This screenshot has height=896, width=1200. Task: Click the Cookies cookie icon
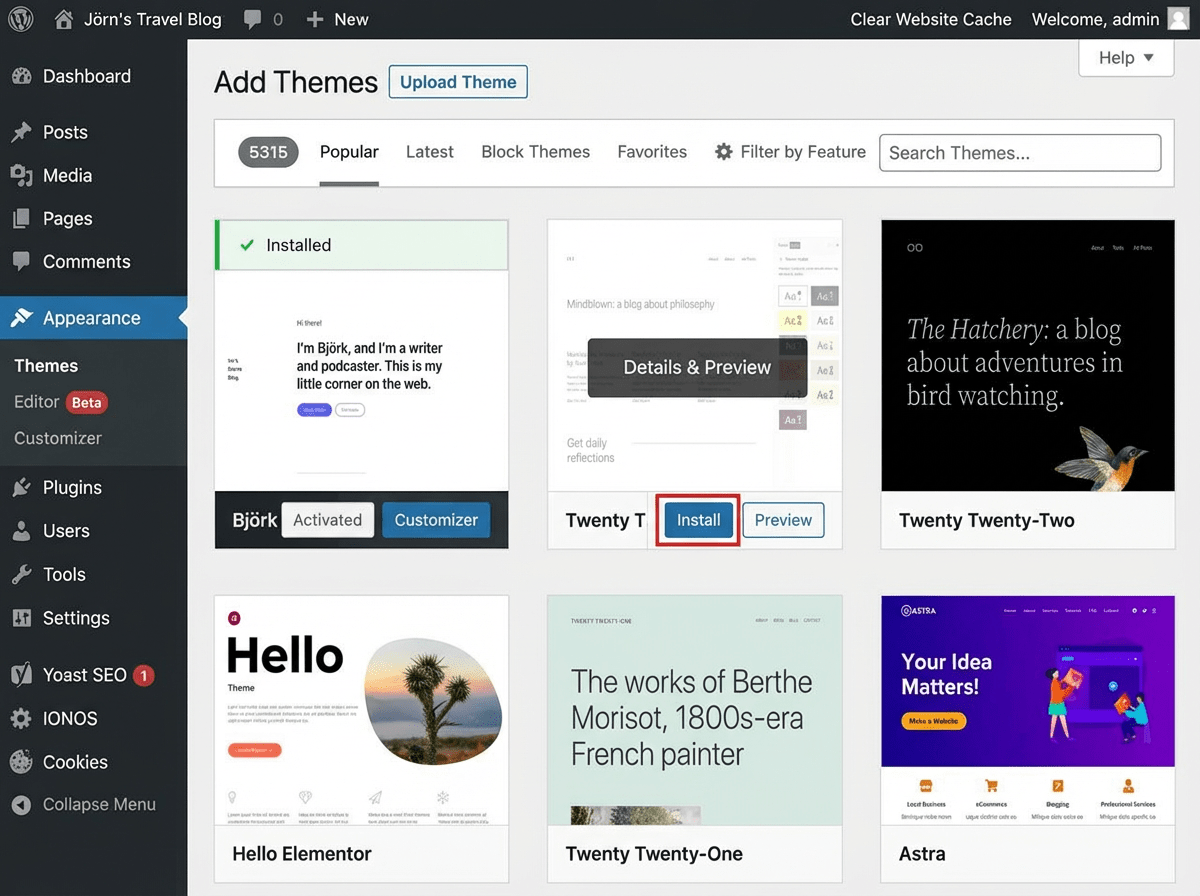click(21, 762)
